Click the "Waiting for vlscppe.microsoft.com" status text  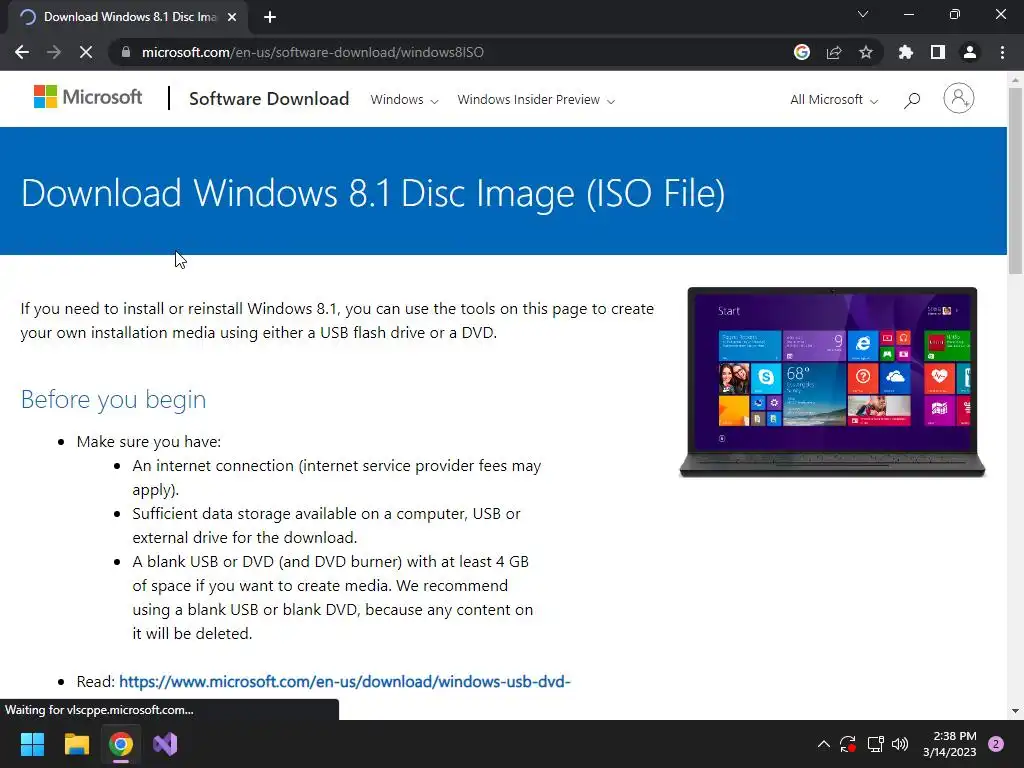(99, 710)
